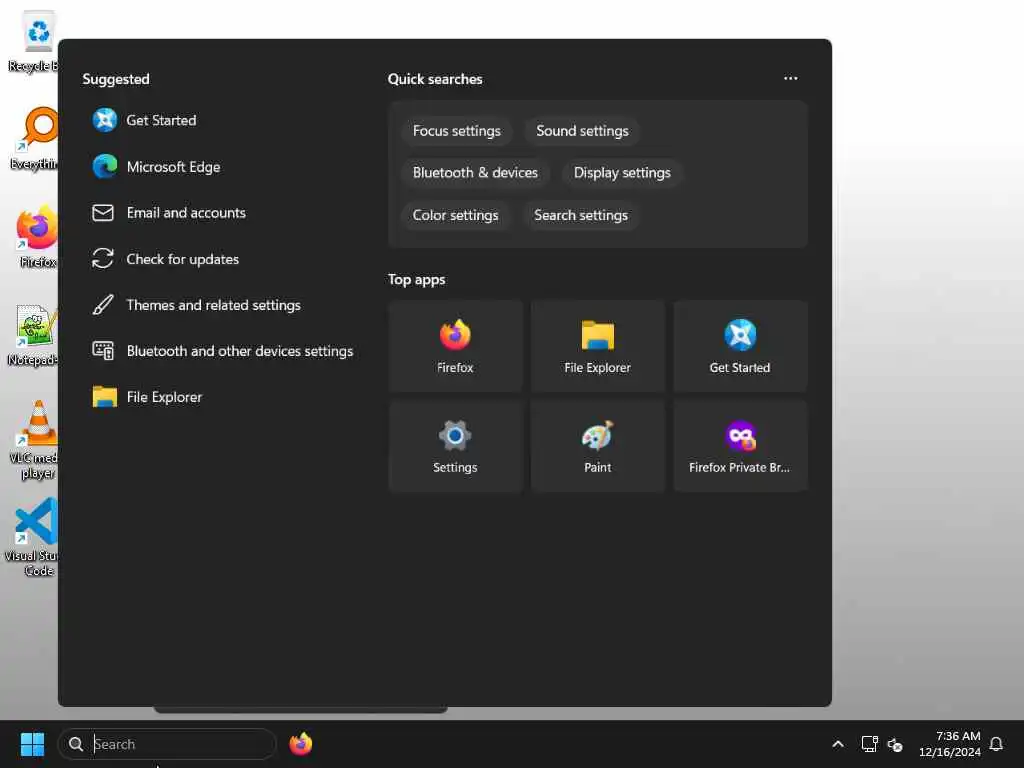Open File Explorer tile in Top apps
This screenshot has height=768, width=1024.
(598, 347)
